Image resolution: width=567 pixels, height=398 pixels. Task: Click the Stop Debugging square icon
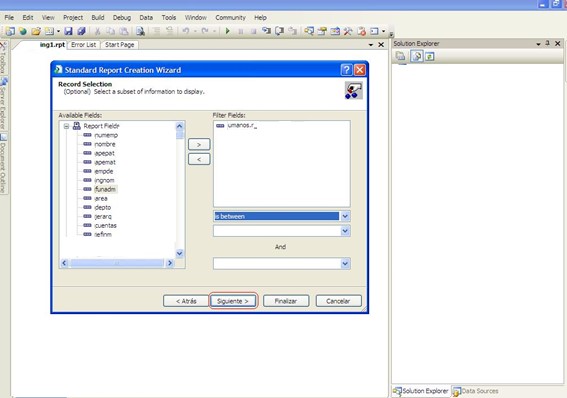click(x=253, y=31)
